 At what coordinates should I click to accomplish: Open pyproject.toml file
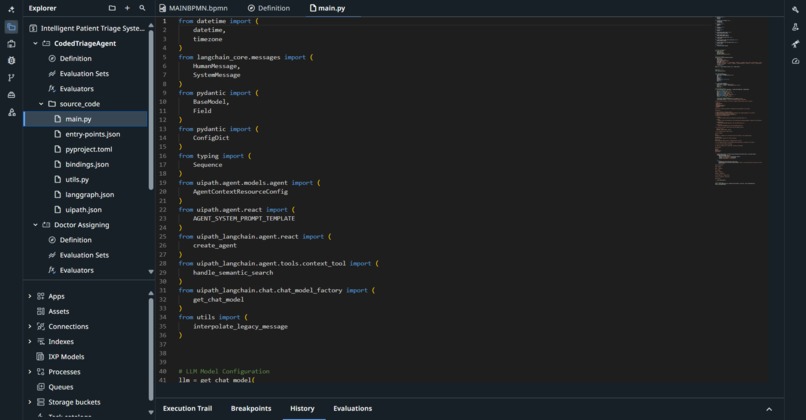tap(86, 150)
